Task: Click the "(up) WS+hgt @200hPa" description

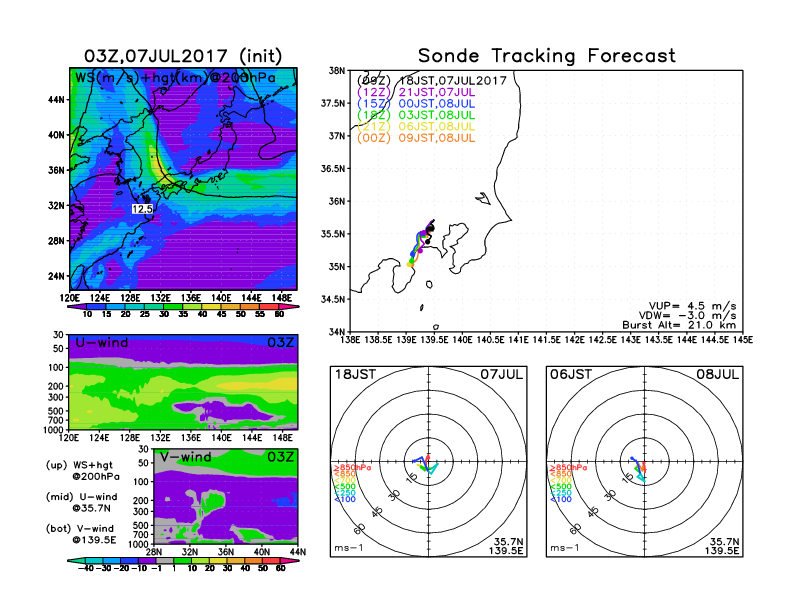Action: tap(83, 471)
